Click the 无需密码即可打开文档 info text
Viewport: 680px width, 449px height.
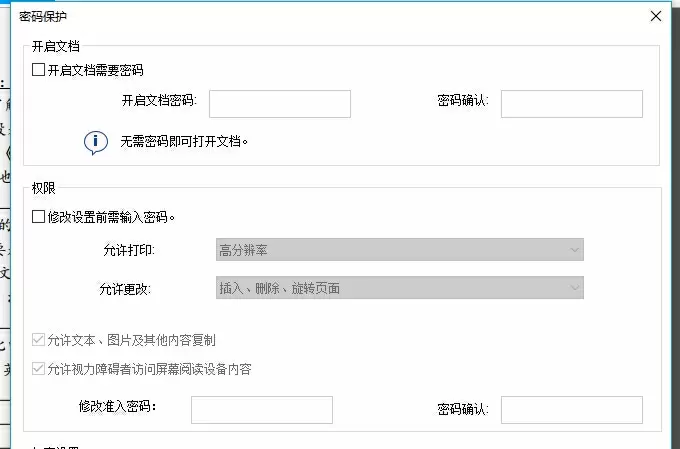184,142
